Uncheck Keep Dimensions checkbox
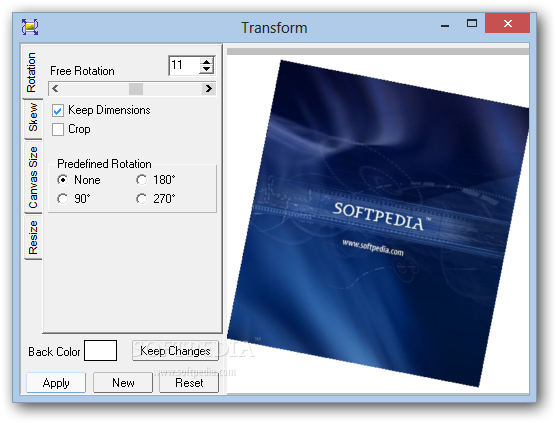The height and width of the screenshot is (423, 557). (58, 110)
